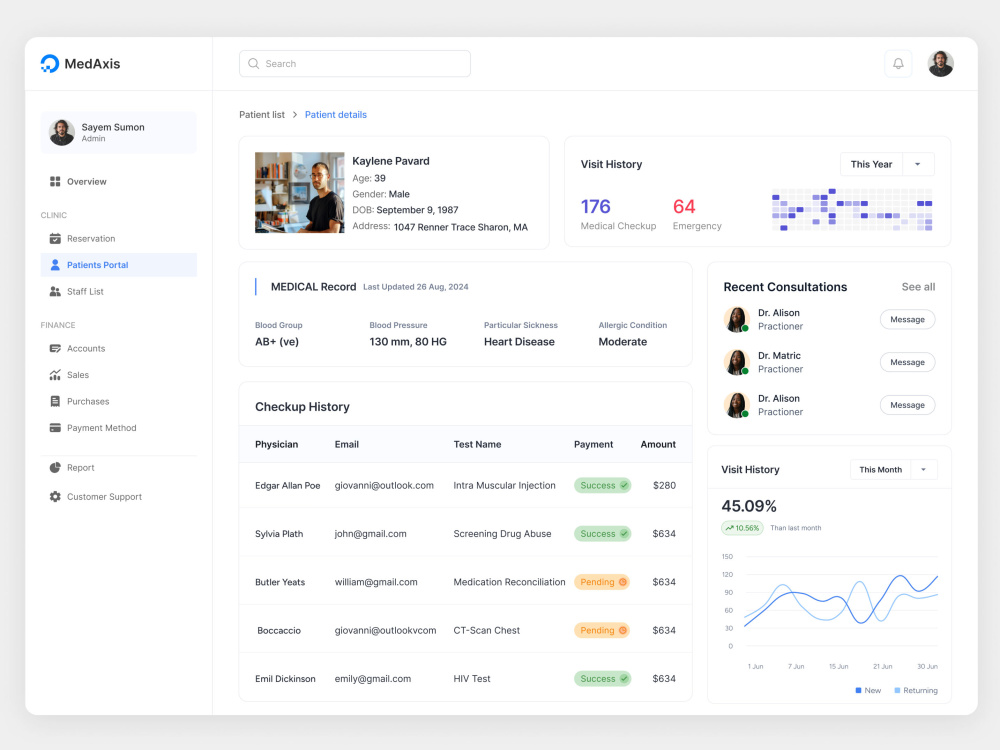1000x750 pixels.
Task: Click the Reservation calendar icon
Action: [x=55, y=239]
